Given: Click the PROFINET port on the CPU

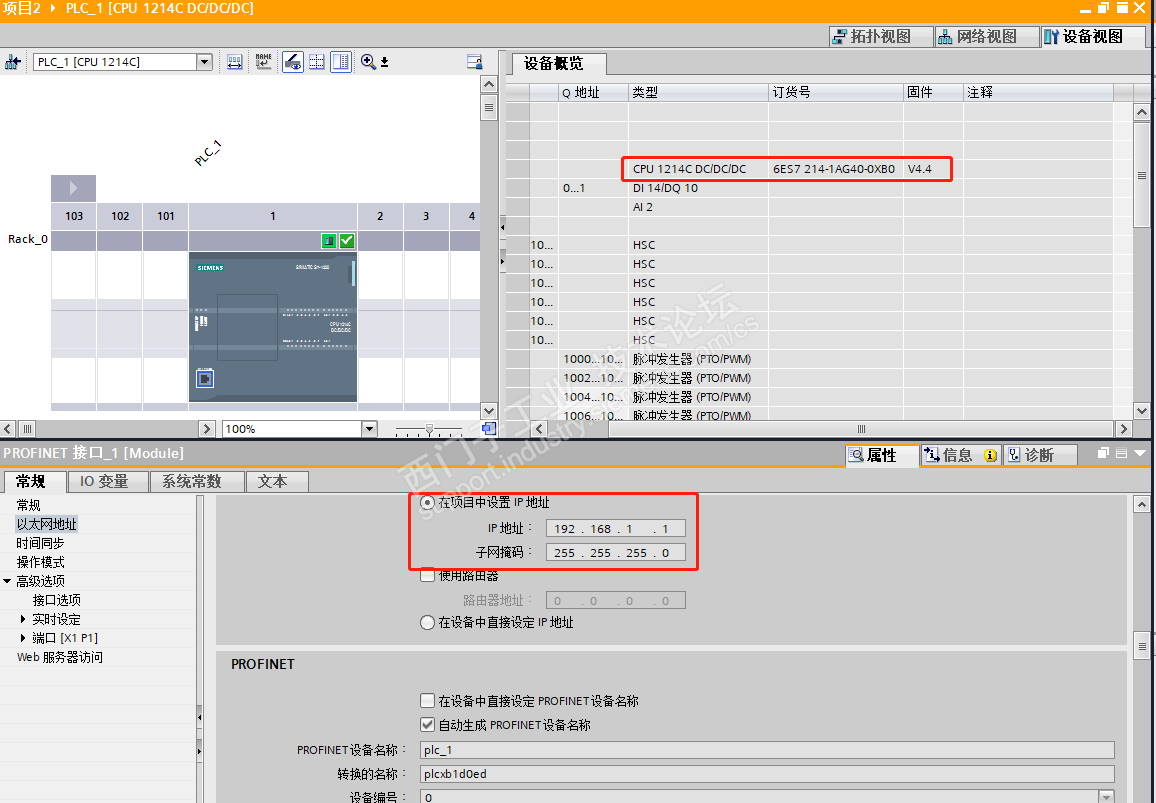Looking at the screenshot, I should pyautogui.click(x=205, y=378).
